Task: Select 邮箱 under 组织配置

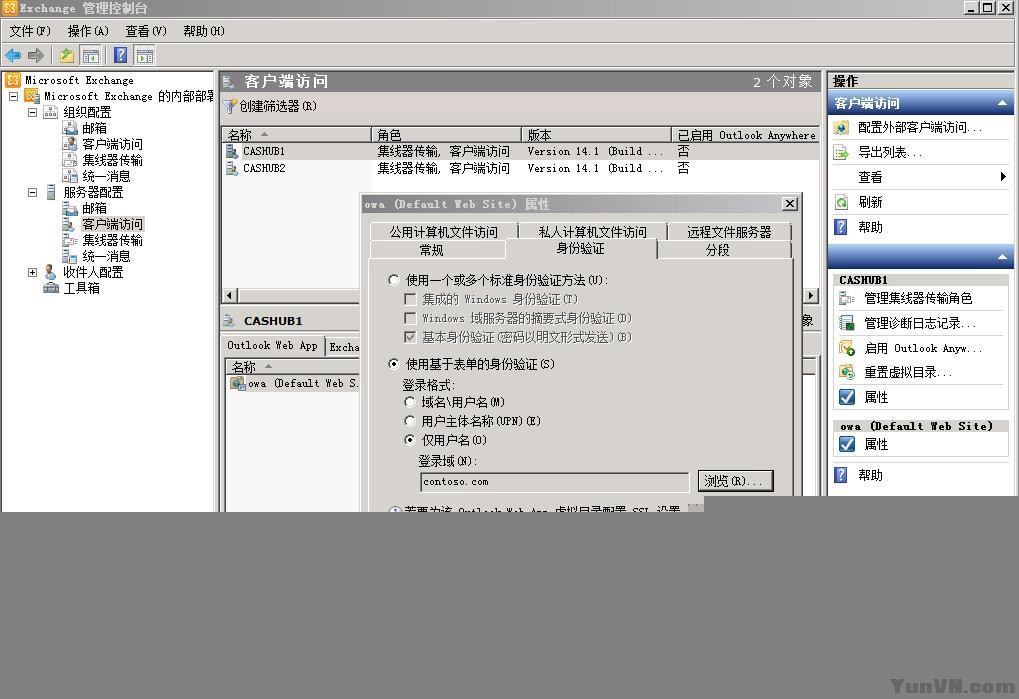Action: click(94, 128)
